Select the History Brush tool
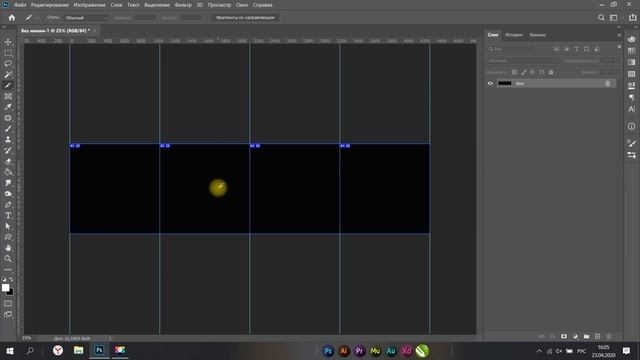 [x=8, y=150]
